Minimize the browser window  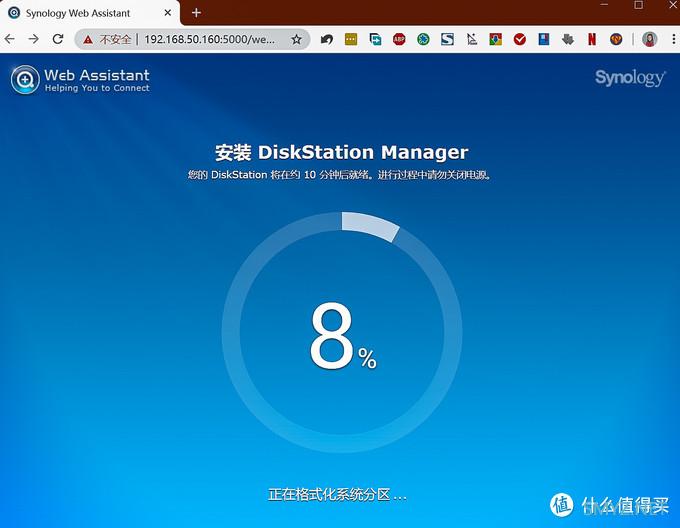605,5
